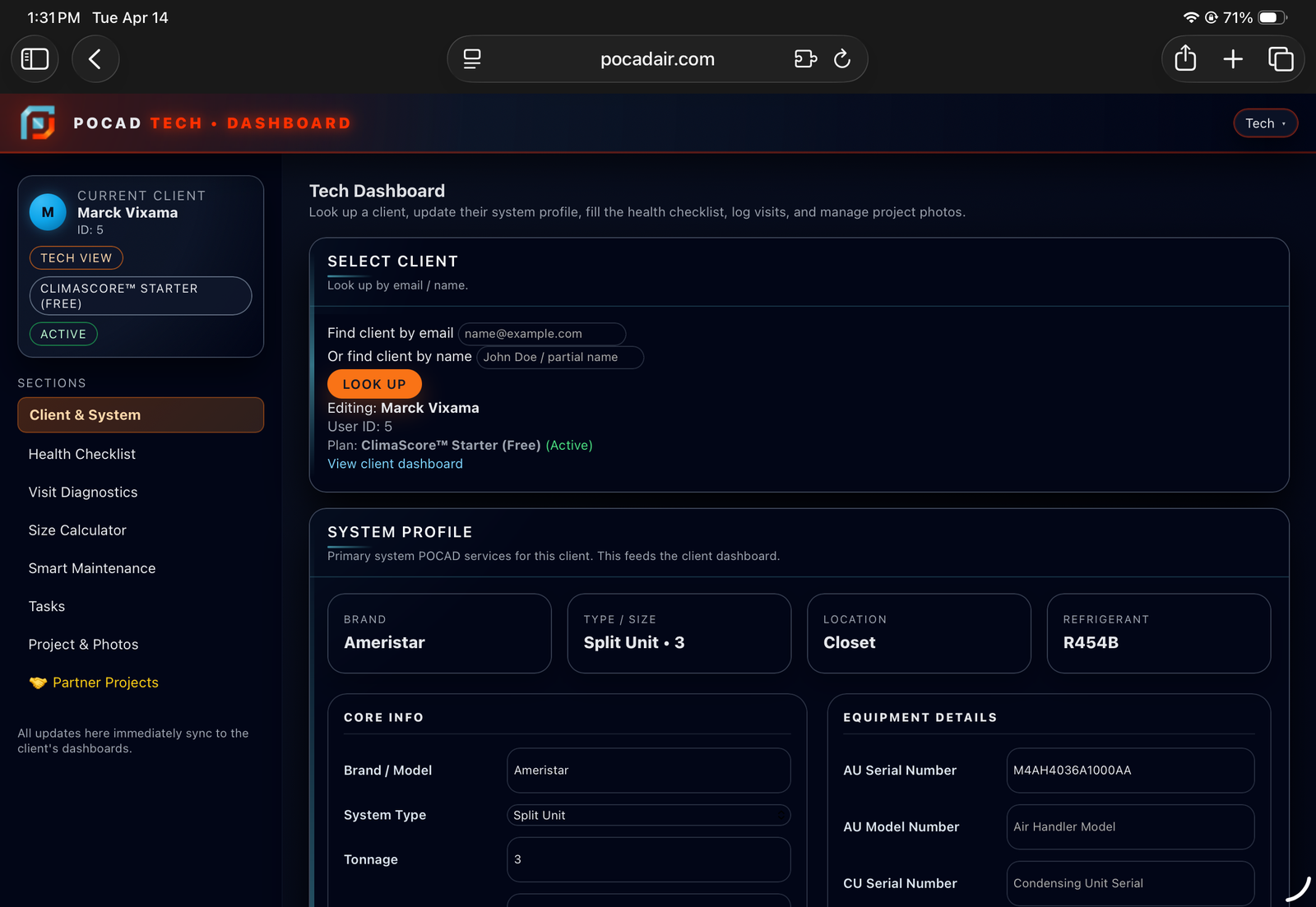Open Partner Projects link
Screen dimensions: 1316x907
click(94, 683)
